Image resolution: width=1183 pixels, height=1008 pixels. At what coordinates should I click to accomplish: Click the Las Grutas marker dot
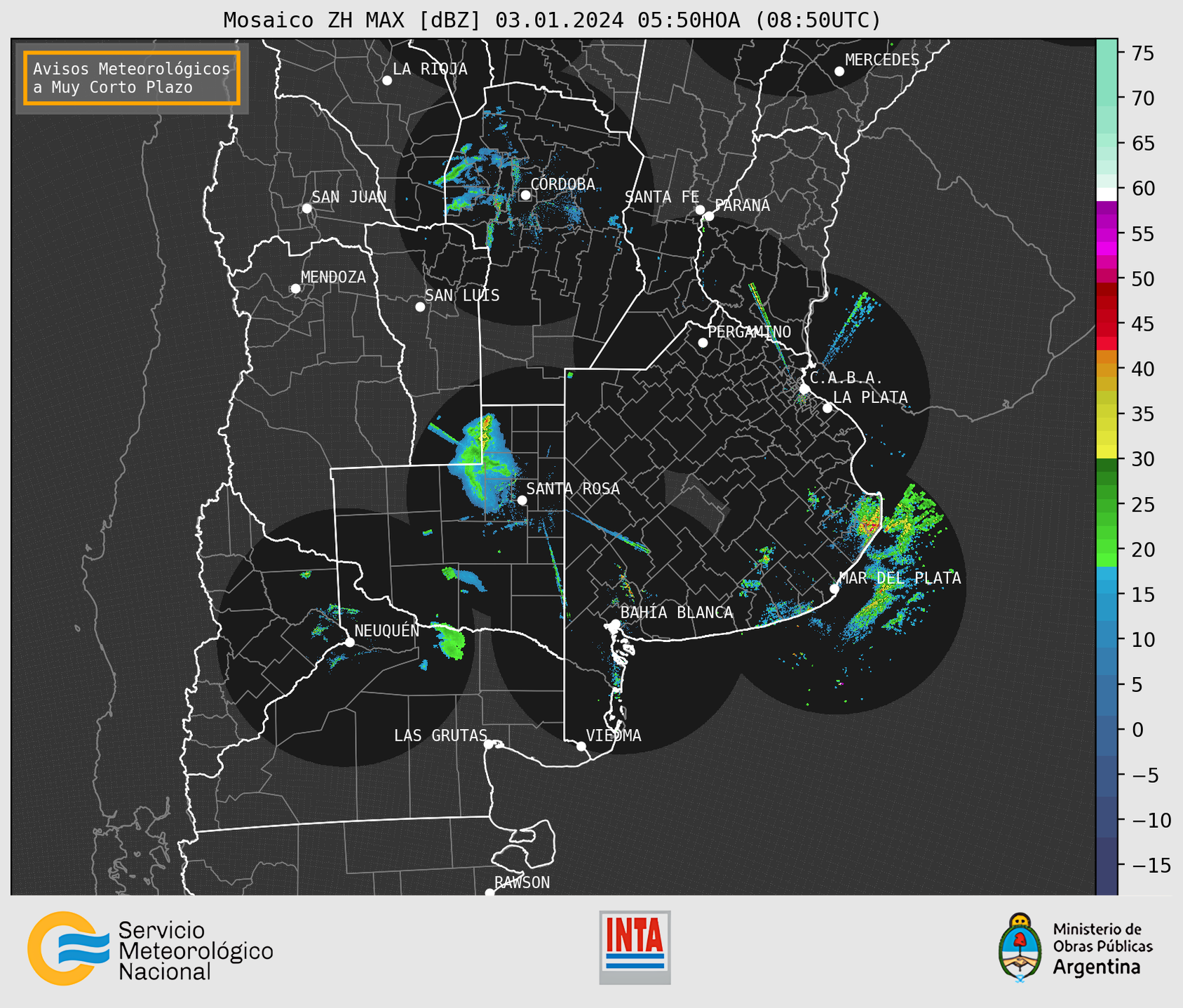488,744
